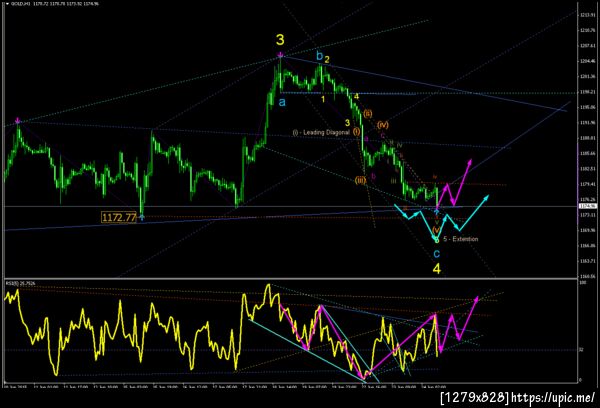The width and height of the screenshot is (600, 408).
Task: Click the RSI(5) indicator label
Action: [x=20, y=283]
